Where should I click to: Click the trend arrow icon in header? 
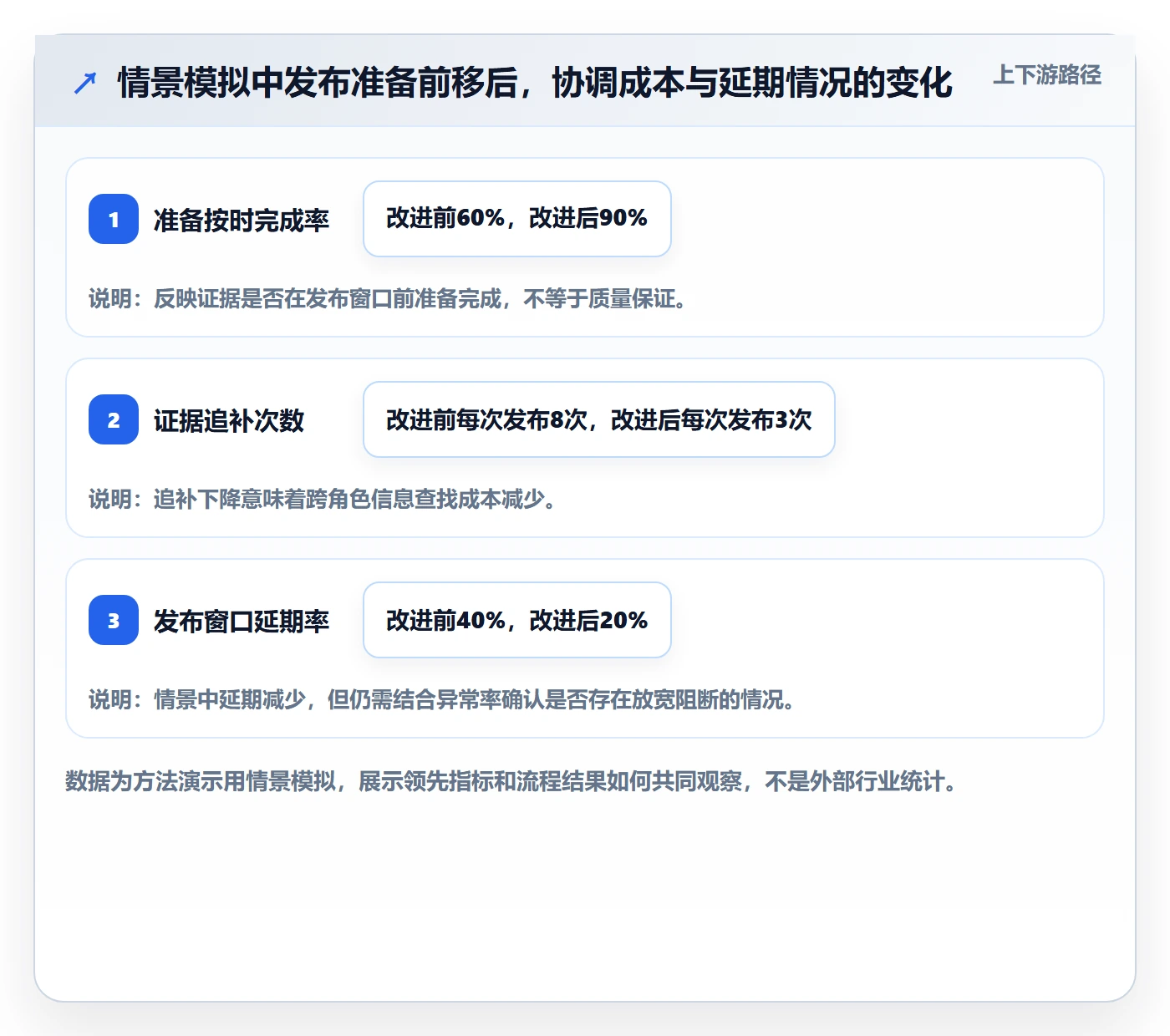pos(85,83)
